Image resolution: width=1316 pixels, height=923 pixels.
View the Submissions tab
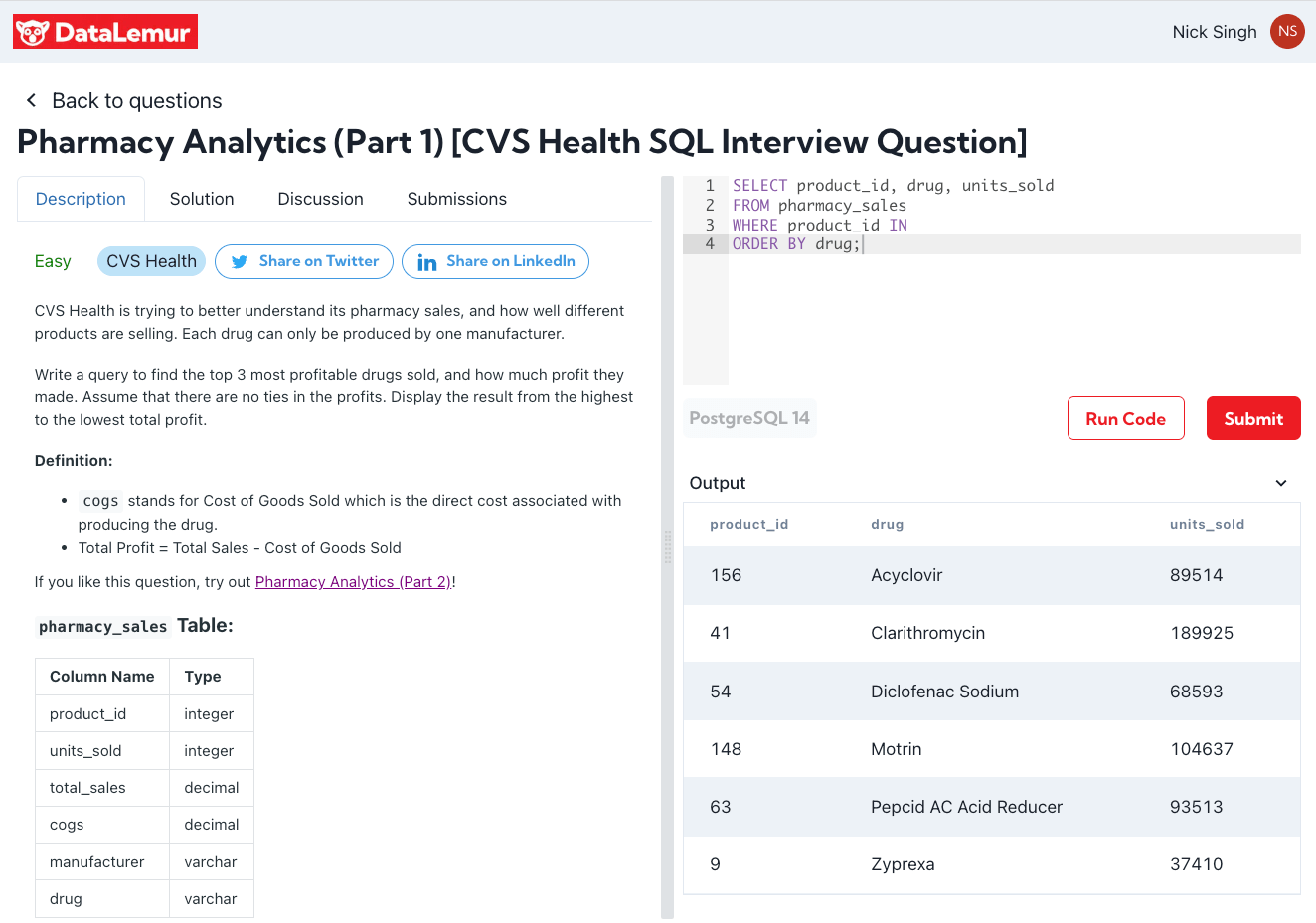(x=456, y=199)
